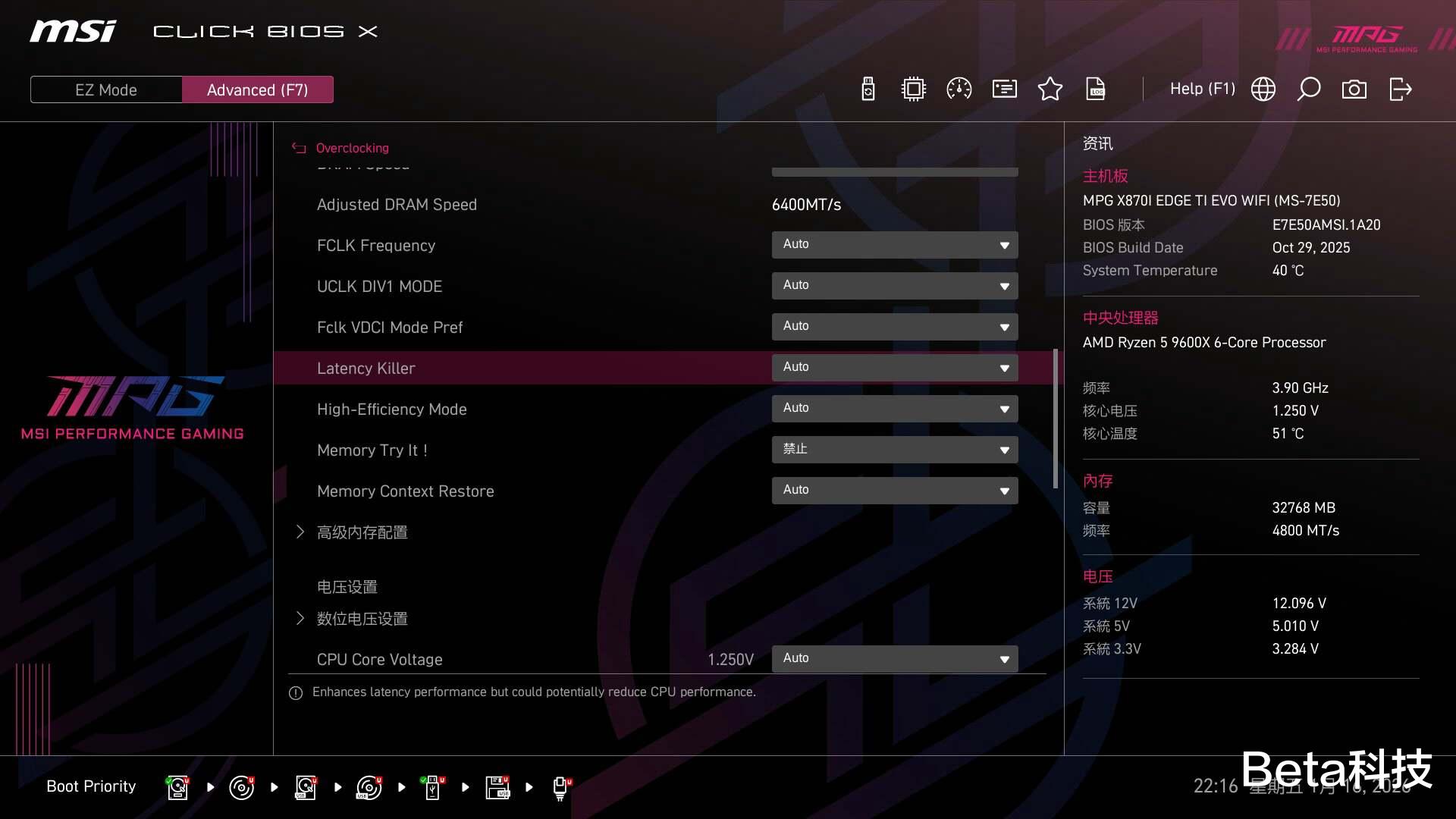Click the exit door icon
Viewport: 1456px width, 819px height.
click(1400, 89)
